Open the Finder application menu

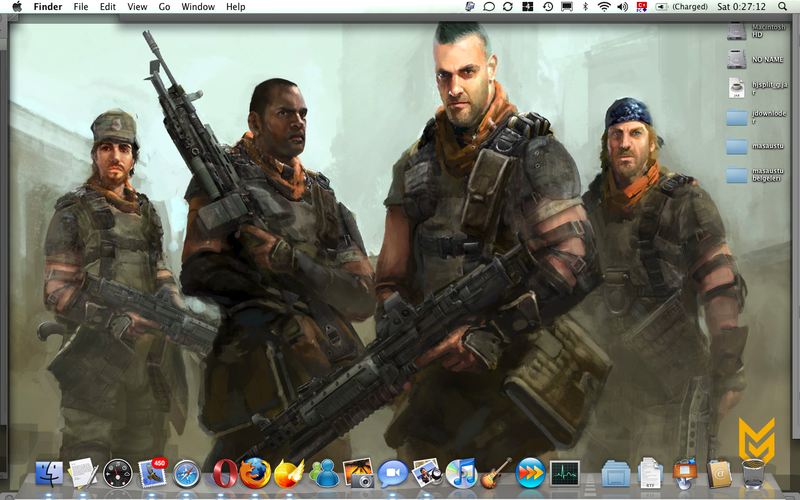point(48,7)
